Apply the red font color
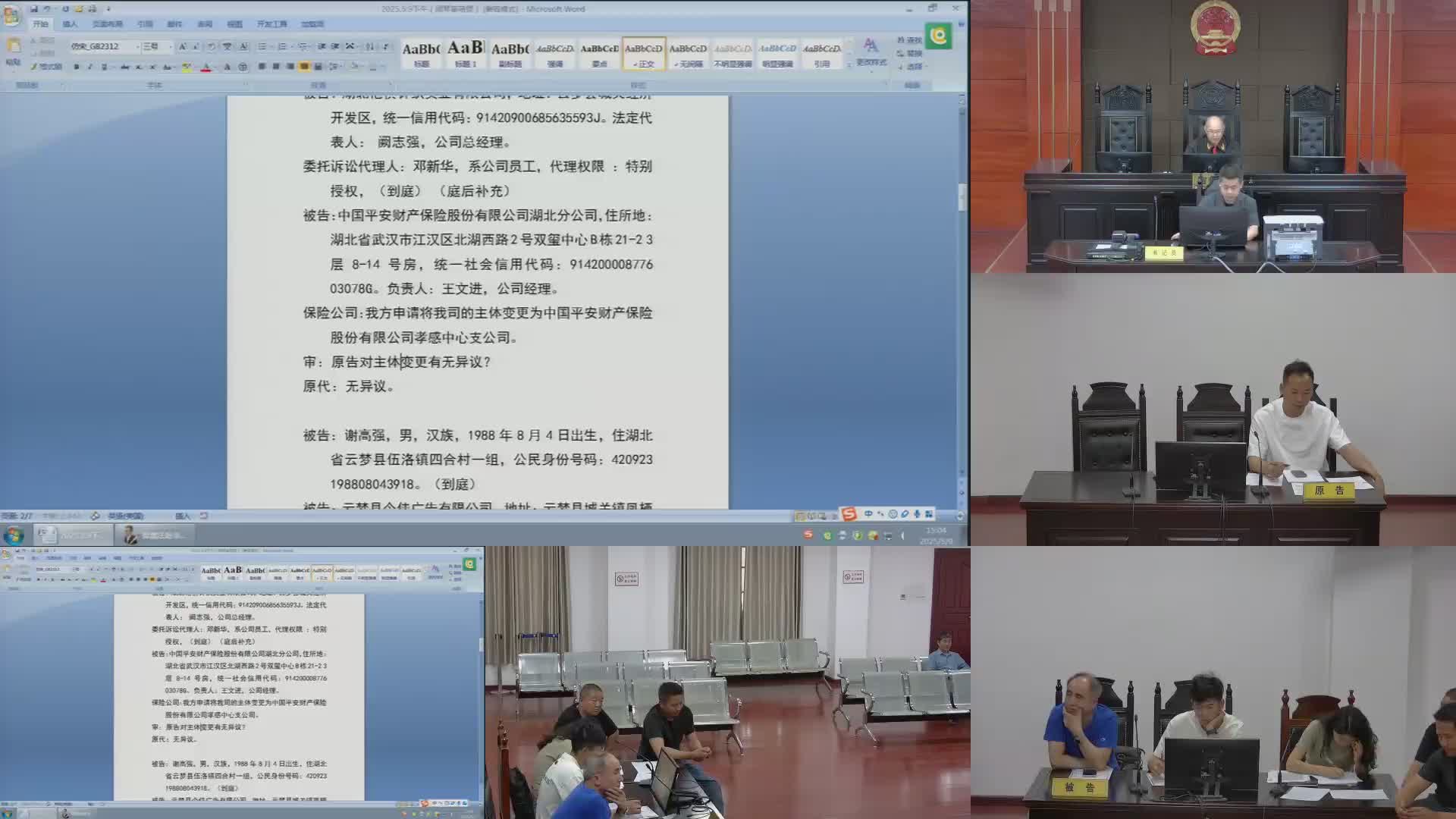 pos(206,67)
